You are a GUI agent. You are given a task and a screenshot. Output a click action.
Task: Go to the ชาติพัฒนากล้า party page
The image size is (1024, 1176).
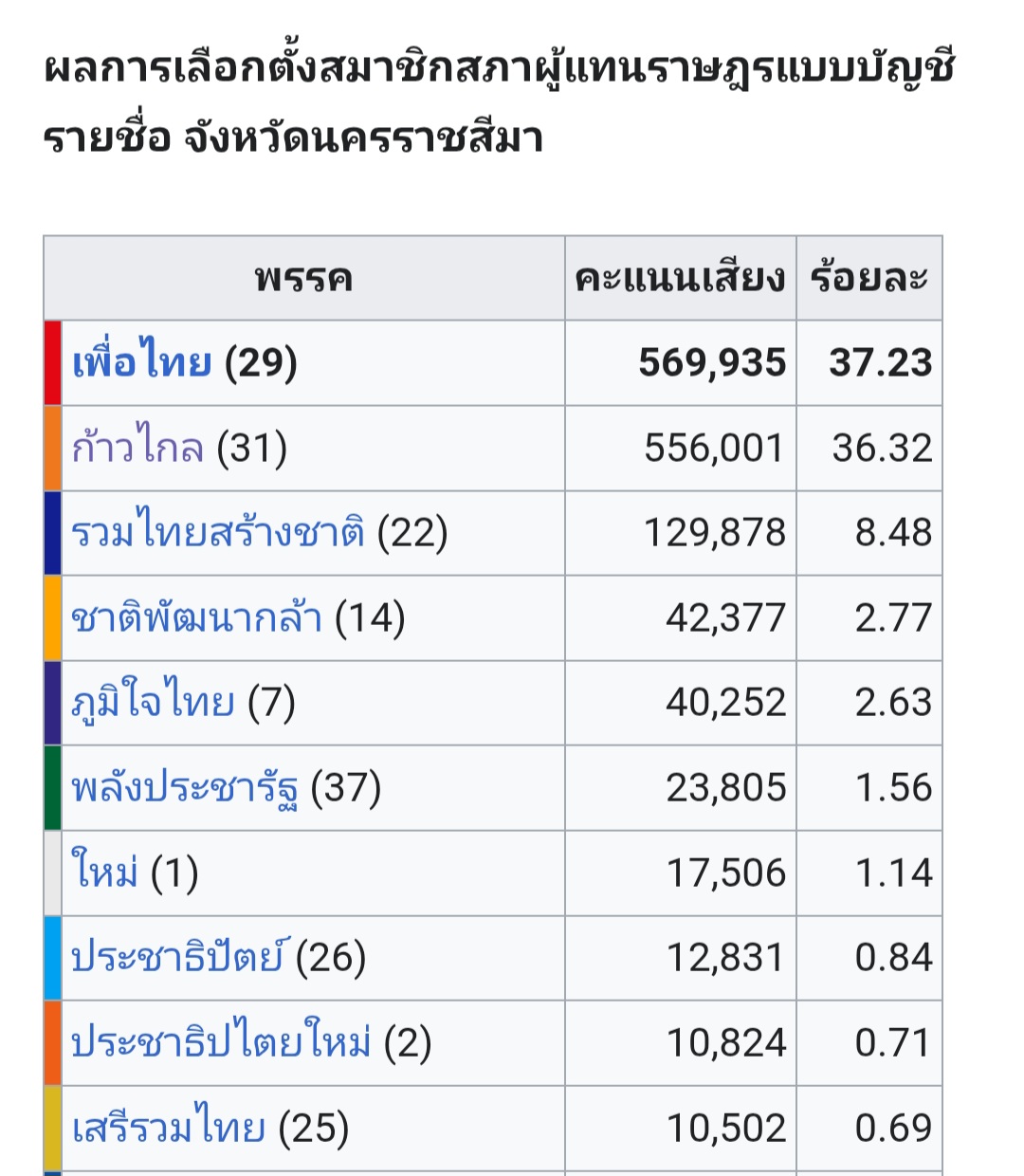click(196, 618)
